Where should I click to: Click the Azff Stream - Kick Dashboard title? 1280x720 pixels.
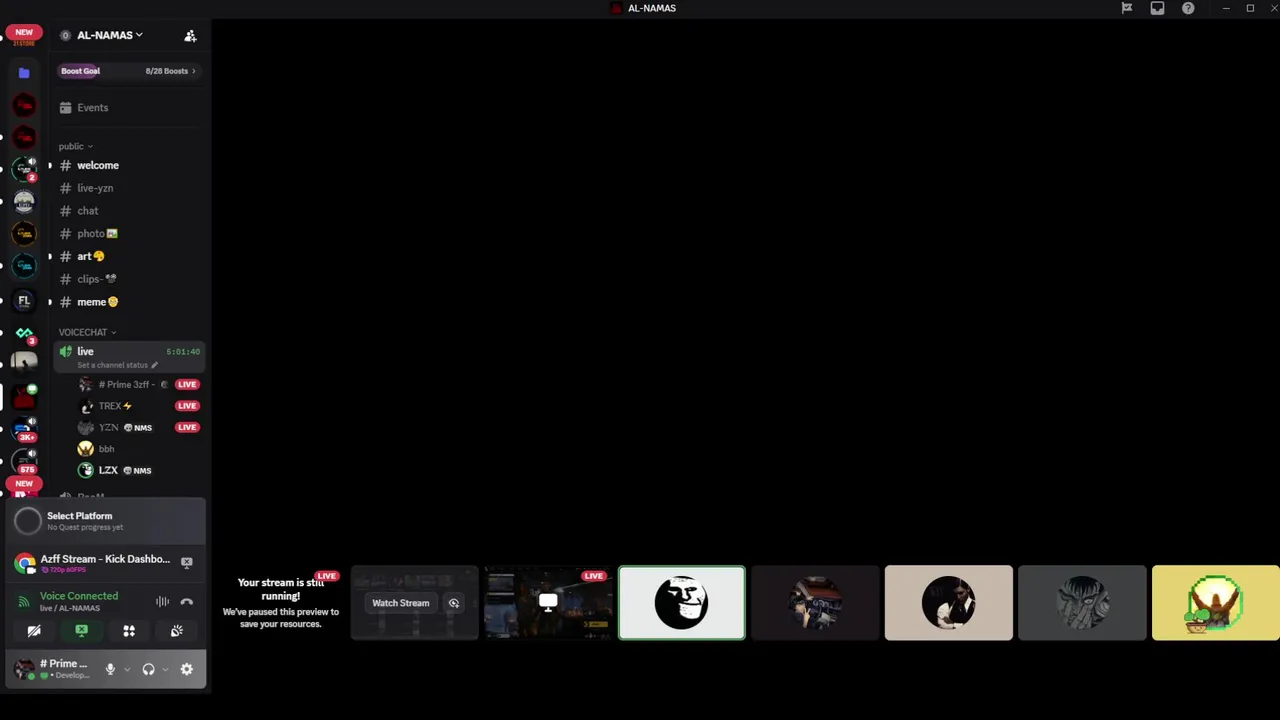(105, 559)
